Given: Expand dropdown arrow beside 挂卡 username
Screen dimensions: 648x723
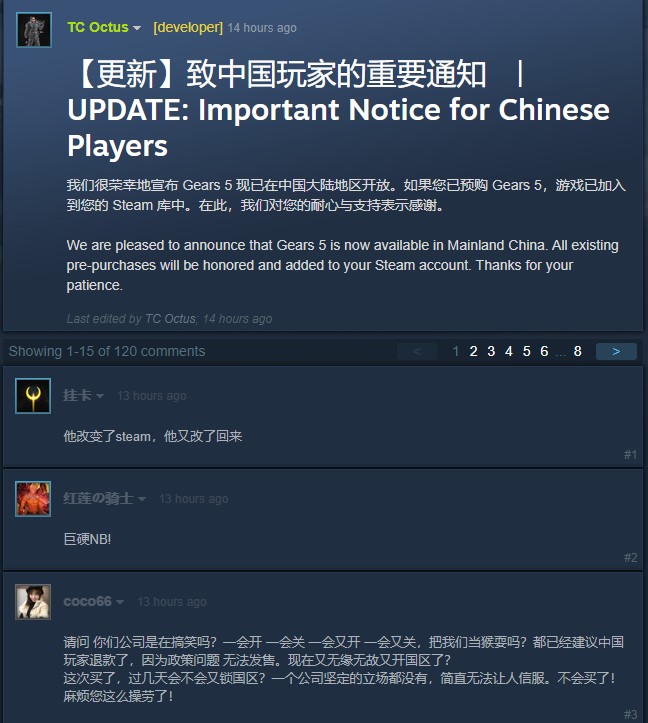Looking at the screenshot, I should [x=100, y=396].
